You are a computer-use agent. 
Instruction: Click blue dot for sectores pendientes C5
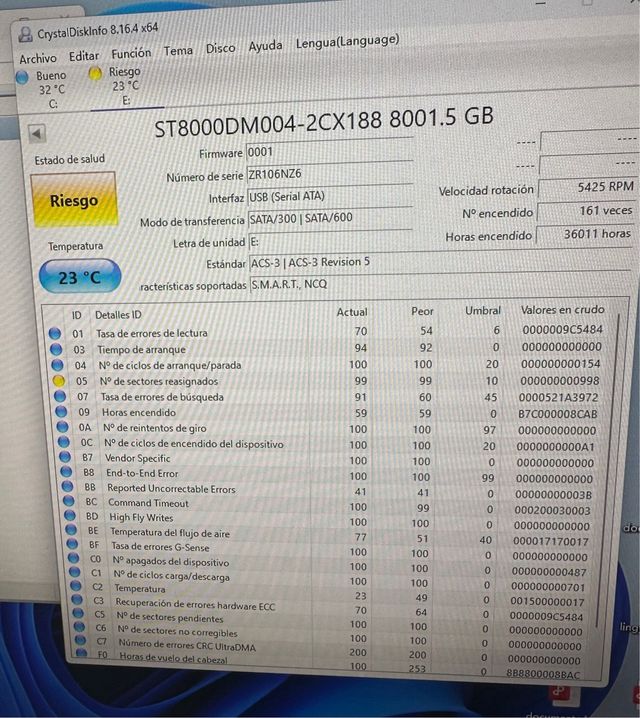point(78,613)
